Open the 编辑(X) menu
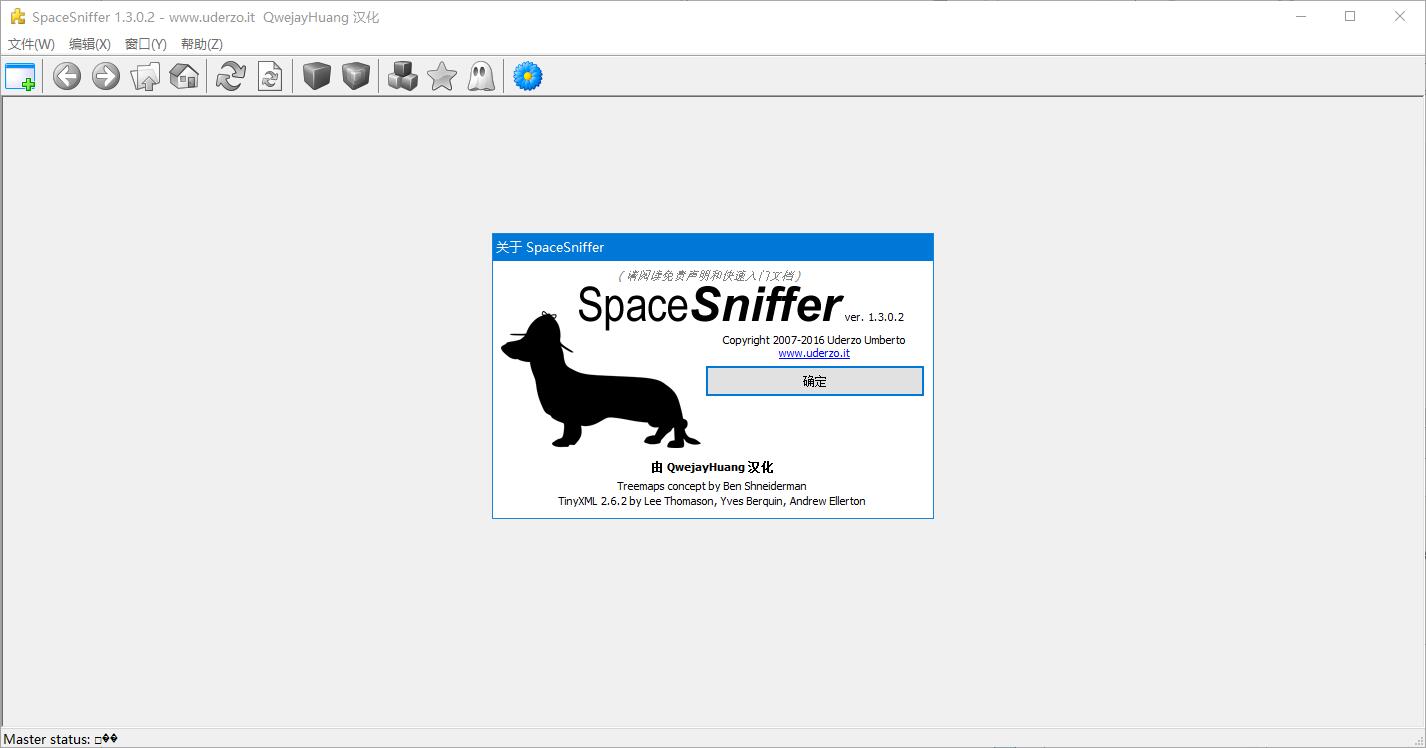The image size is (1426, 748). 89,44
